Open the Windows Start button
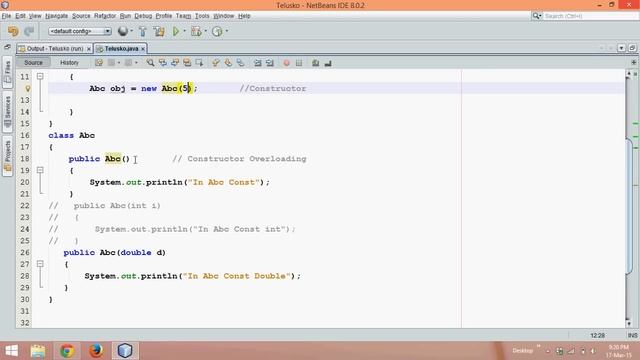 pyautogui.click(x=11, y=351)
